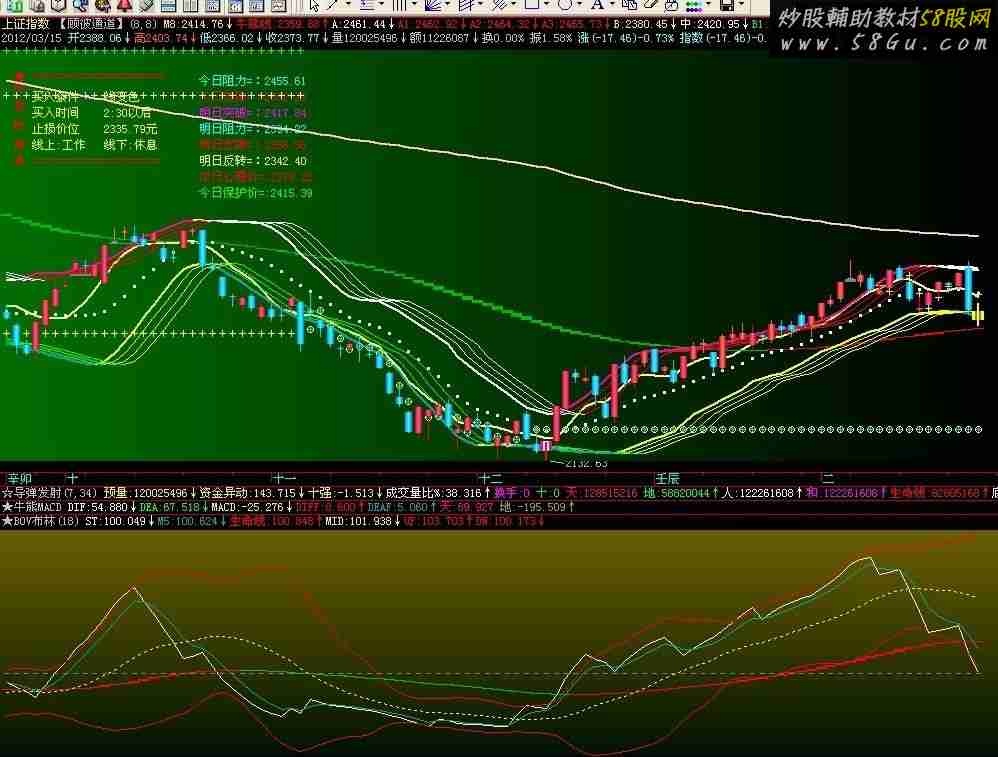The width and height of the screenshot is (998, 757).
Task: Click the last yellow candlestick on chart
Action: pos(978,316)
